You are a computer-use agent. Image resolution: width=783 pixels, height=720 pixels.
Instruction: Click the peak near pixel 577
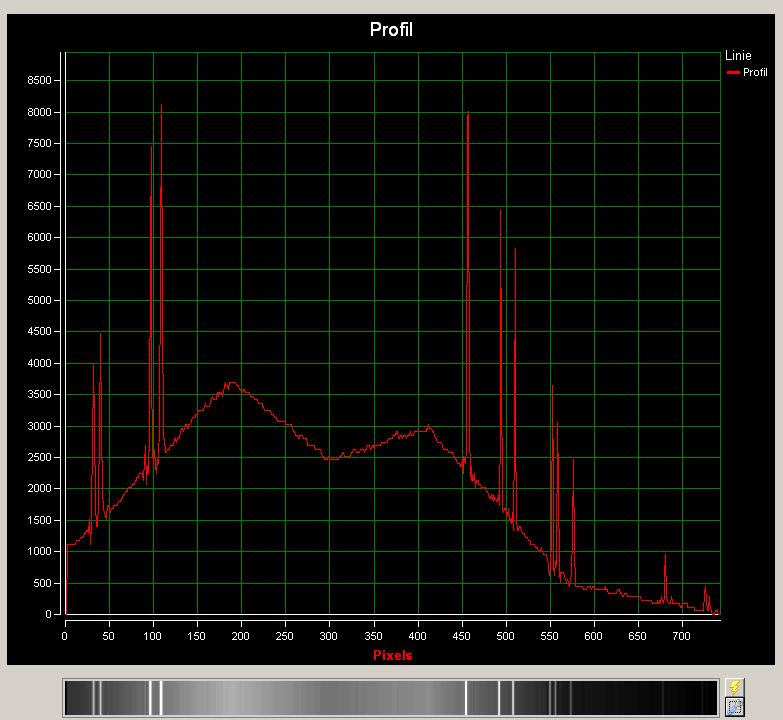click(x=573, y=462)
